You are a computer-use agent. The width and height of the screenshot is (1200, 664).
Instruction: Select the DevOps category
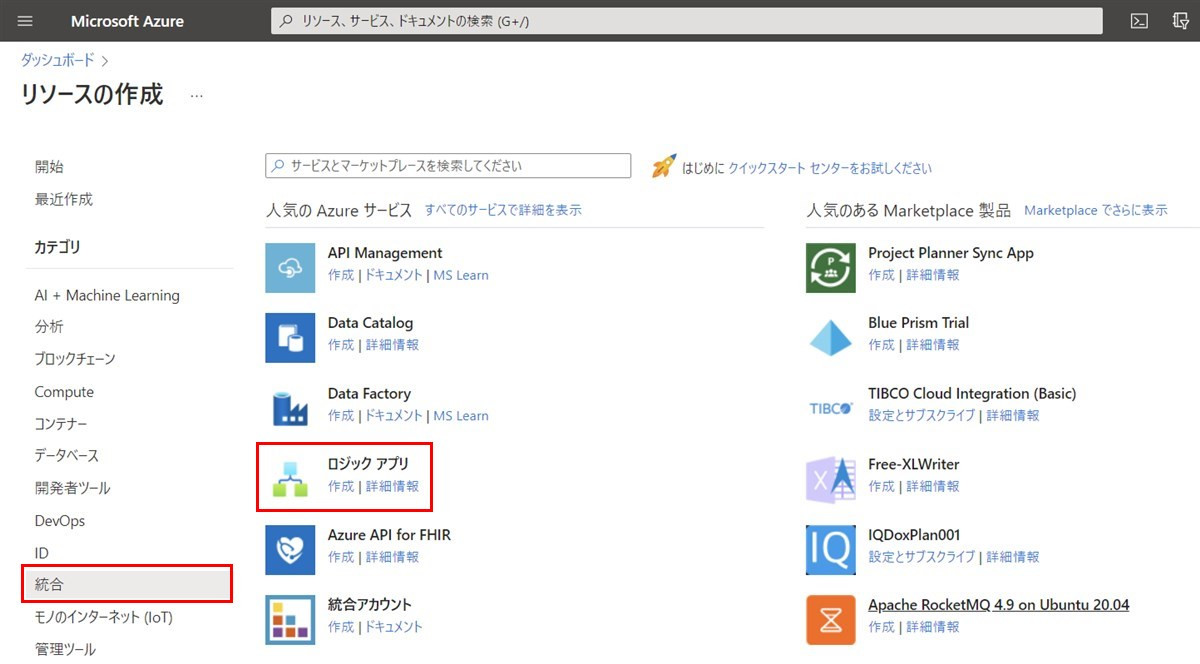pos(60,521)
